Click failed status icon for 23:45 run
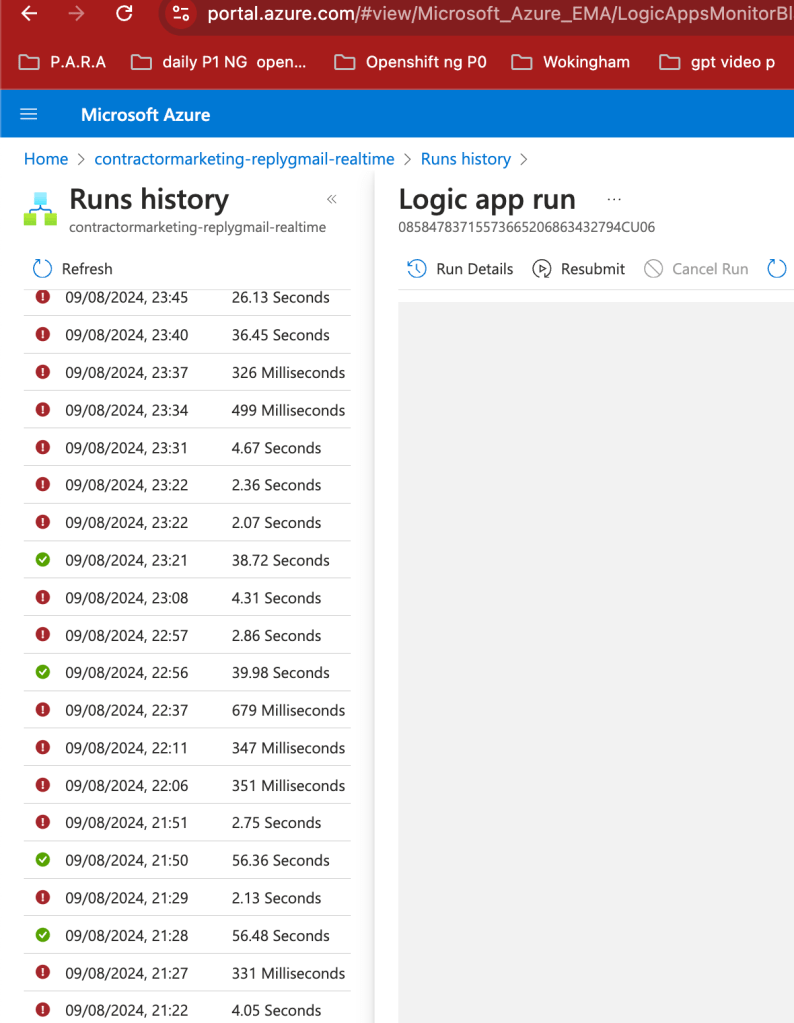Image resolution: width=794 pixels, height=1023 pixels. 43,297
